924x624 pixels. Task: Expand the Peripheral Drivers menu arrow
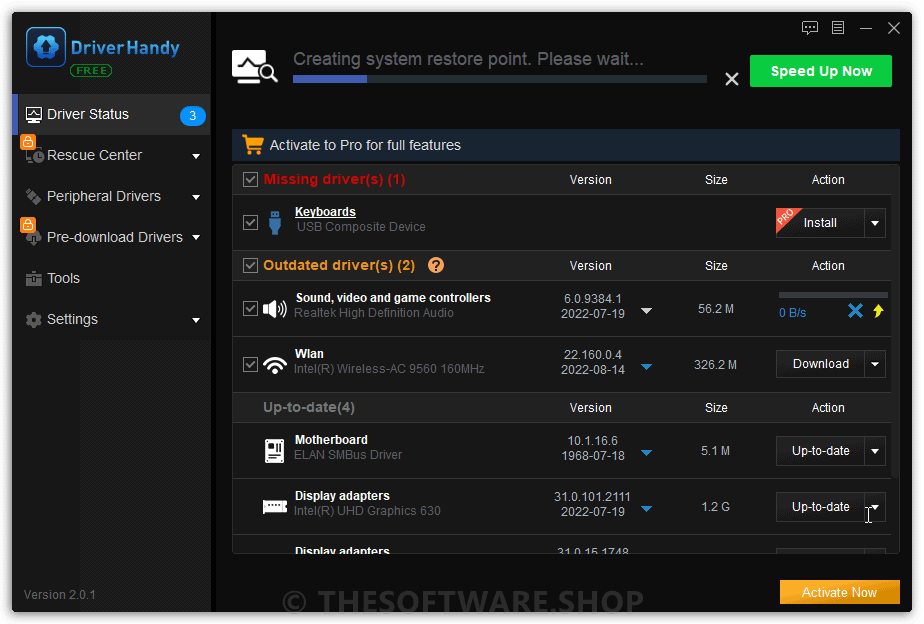tap(196, 197)
